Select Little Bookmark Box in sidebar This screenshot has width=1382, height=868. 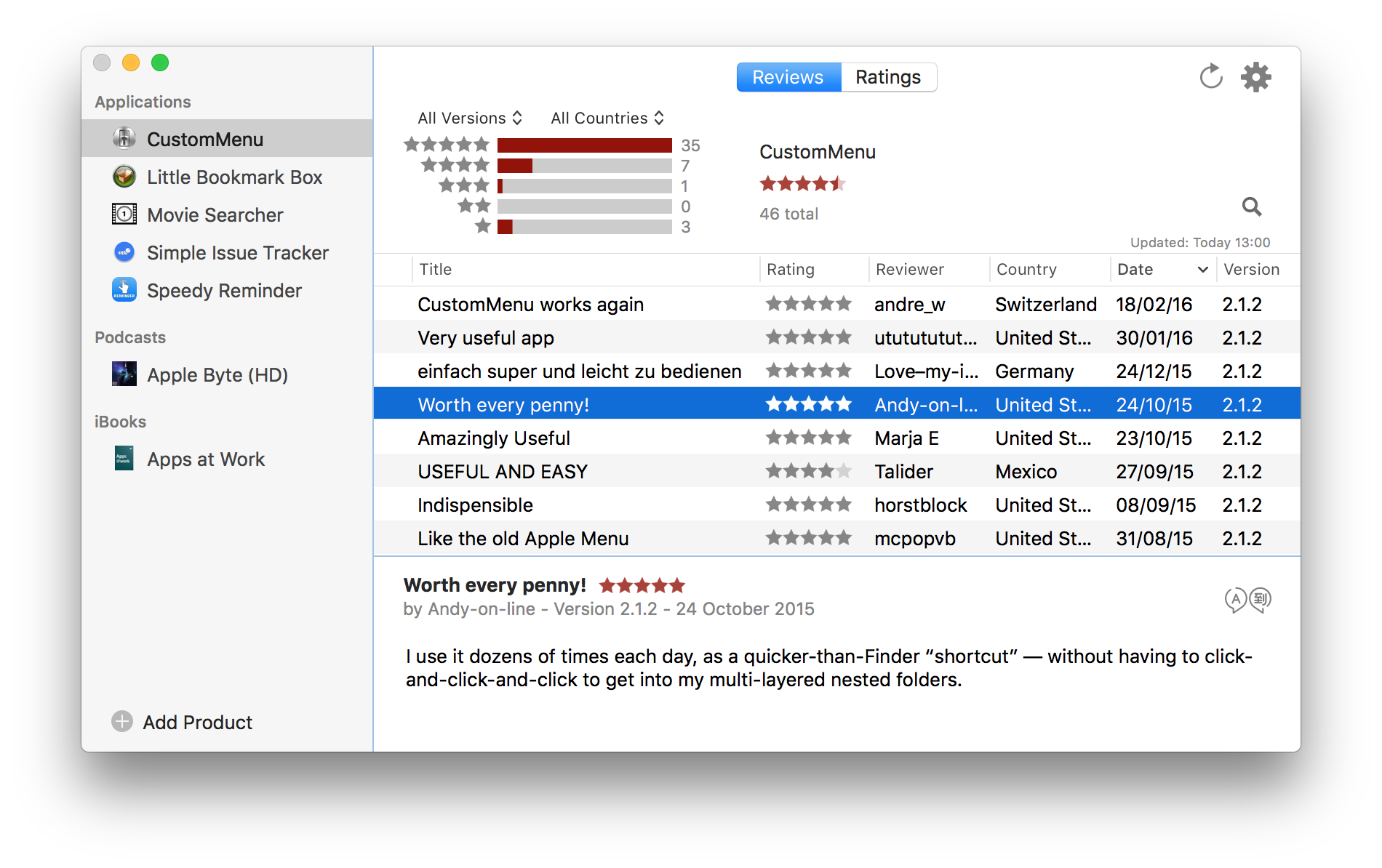click(227, 177)
